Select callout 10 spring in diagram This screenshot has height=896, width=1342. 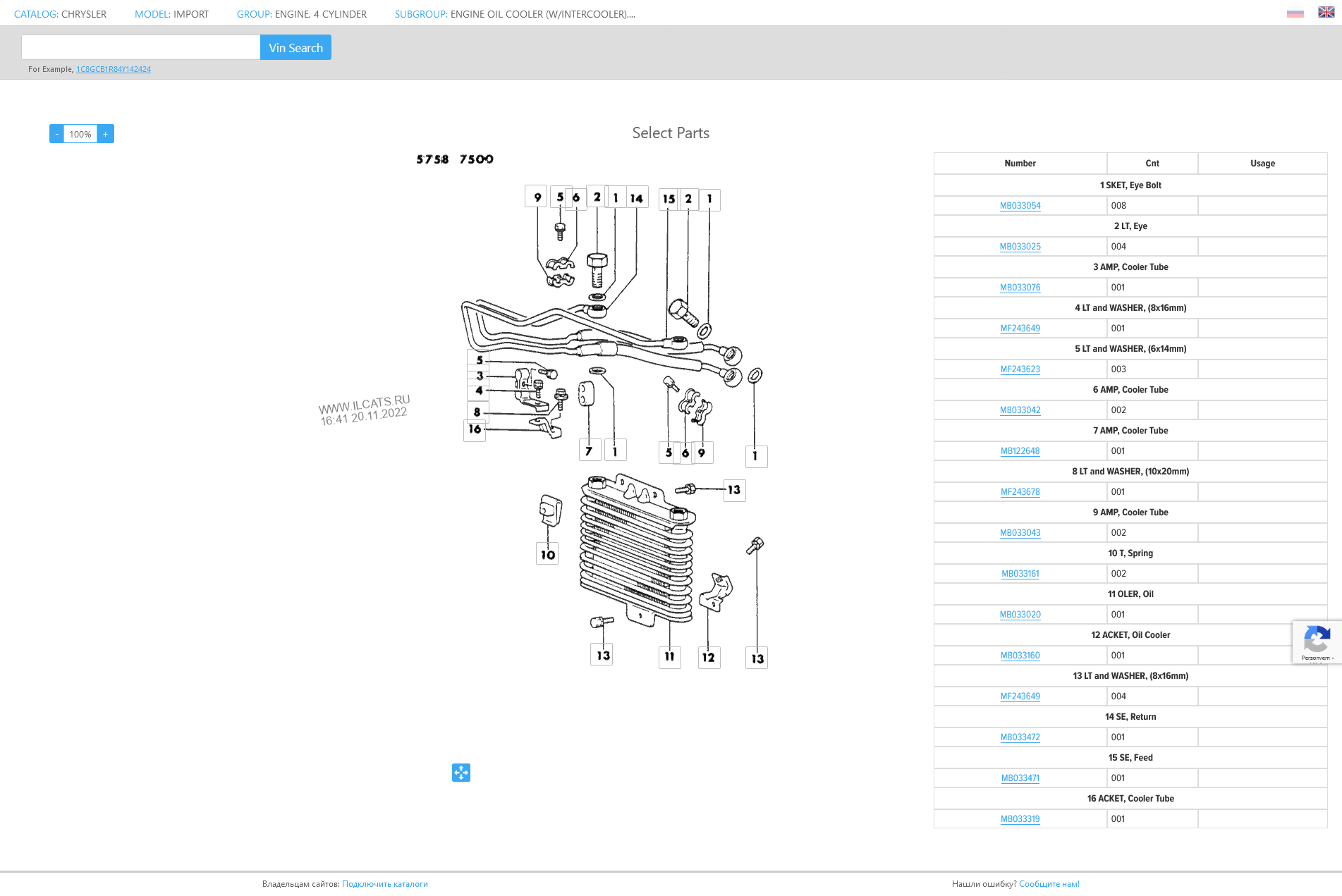pos(547,554)
